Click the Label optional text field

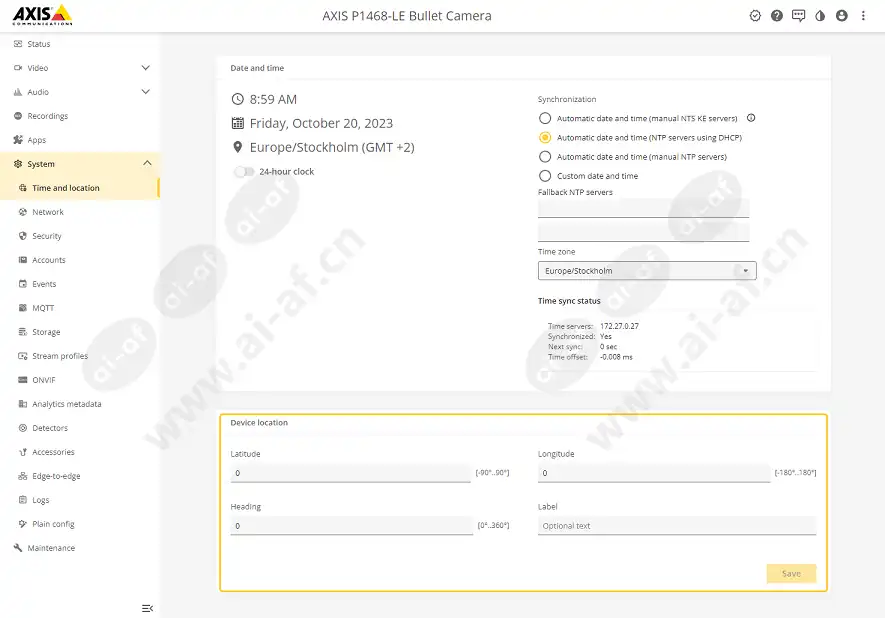tap(677, 525)
